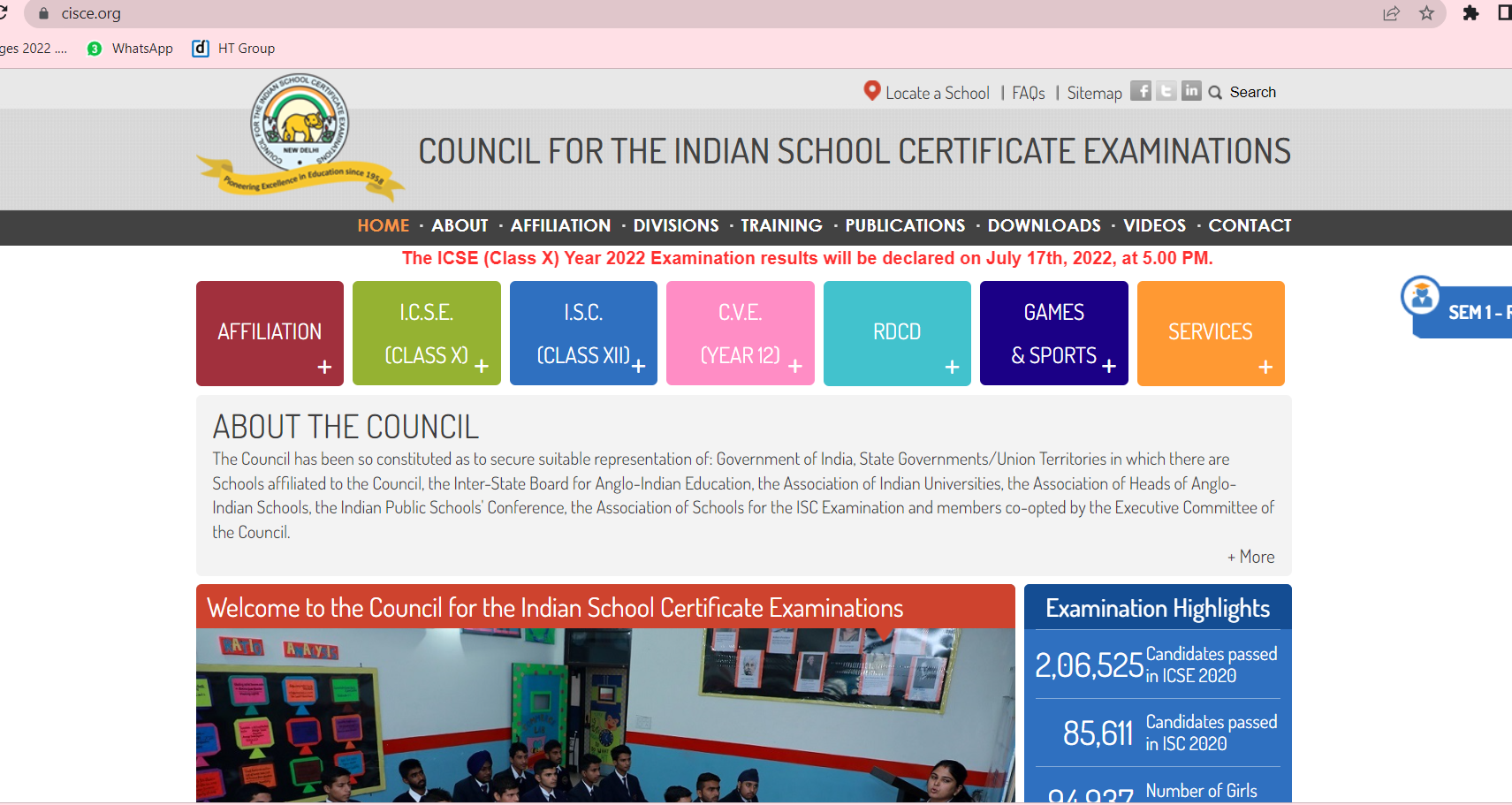
Task: Expand the RDCD tile options
Action: click(952, 367)
